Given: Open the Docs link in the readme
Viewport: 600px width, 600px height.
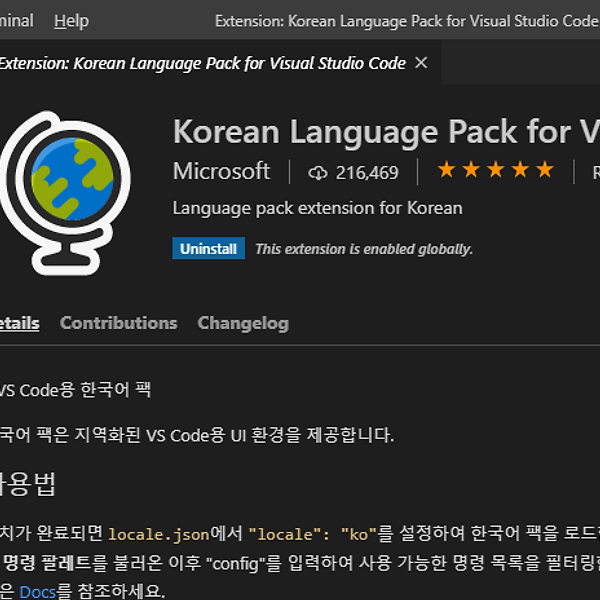Looking at the screenshot, I should click(x=38, y=592).
